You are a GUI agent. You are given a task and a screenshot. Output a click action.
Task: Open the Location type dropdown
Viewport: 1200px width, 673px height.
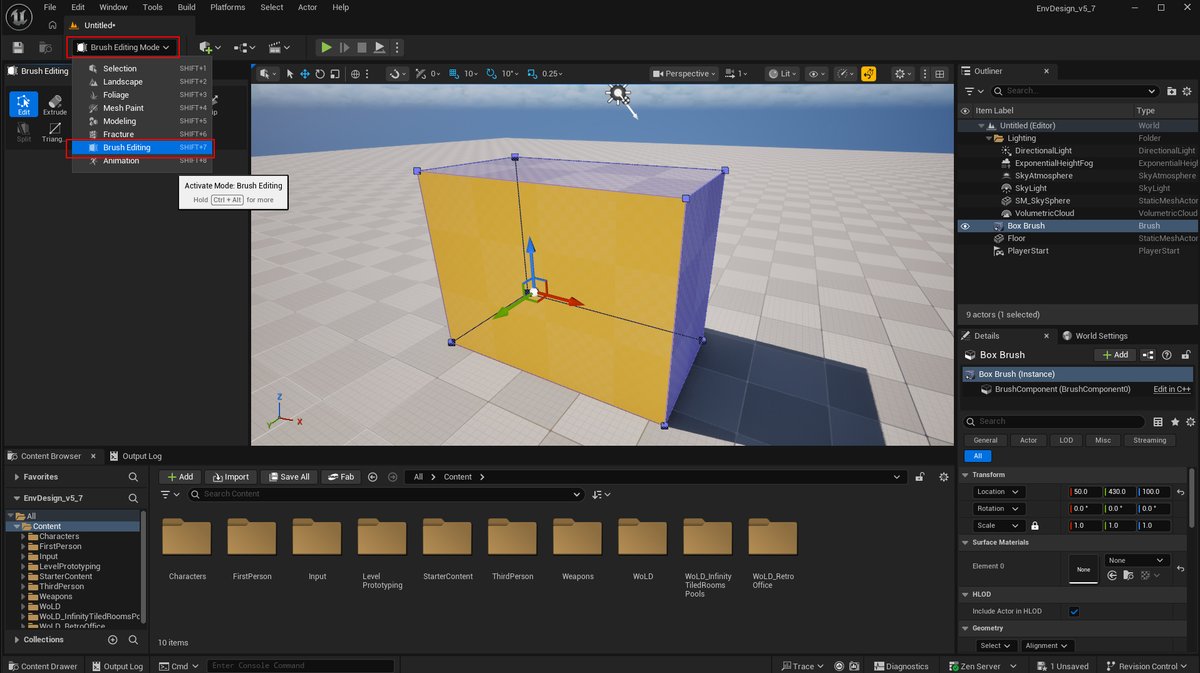(999, 492)
